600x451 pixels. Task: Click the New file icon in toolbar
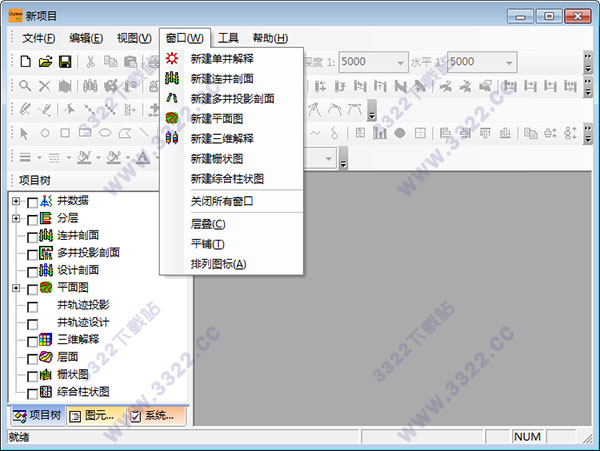(x=25, y=62)
